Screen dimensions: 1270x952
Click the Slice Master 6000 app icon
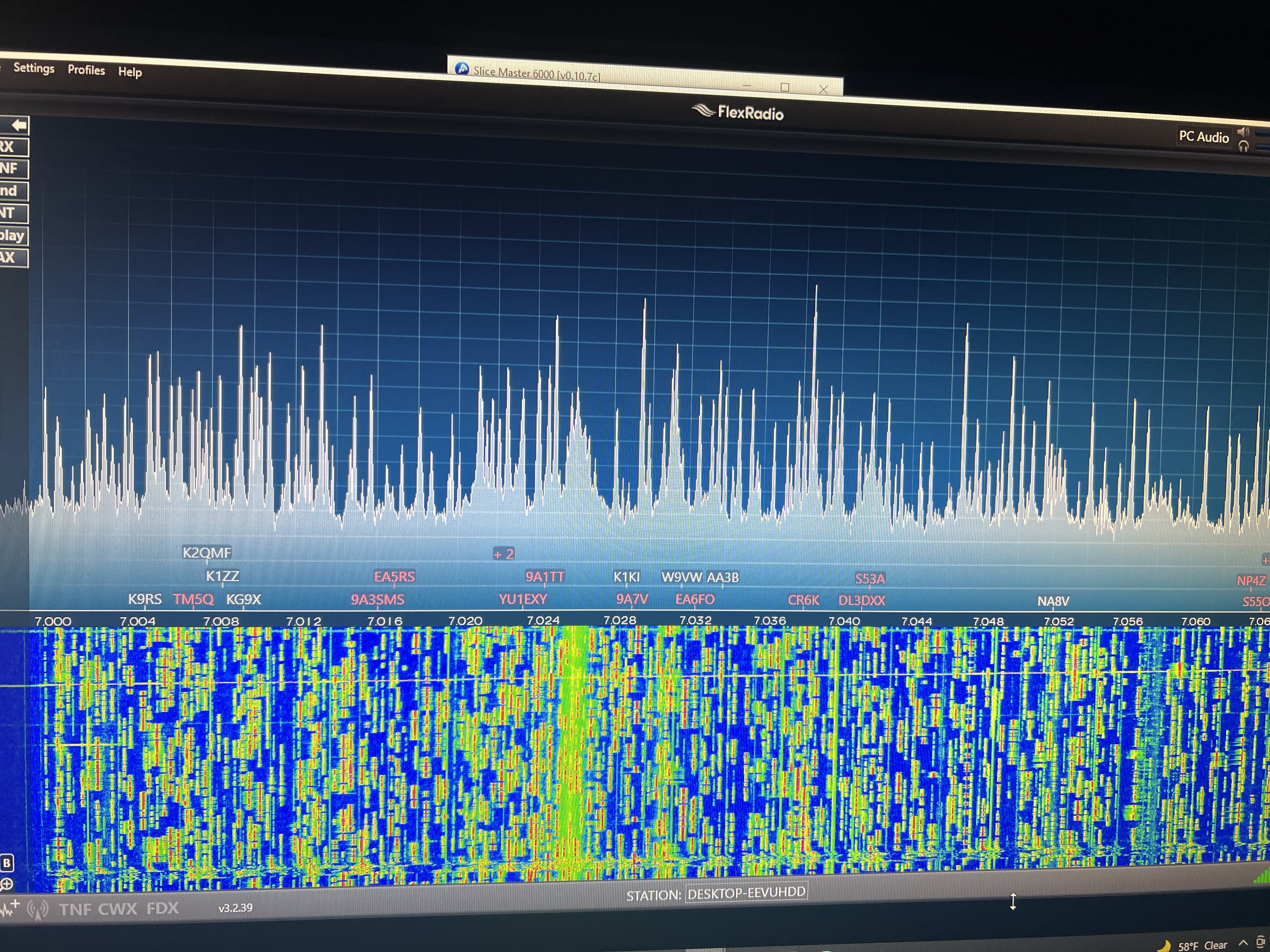(x=462, y=70)
